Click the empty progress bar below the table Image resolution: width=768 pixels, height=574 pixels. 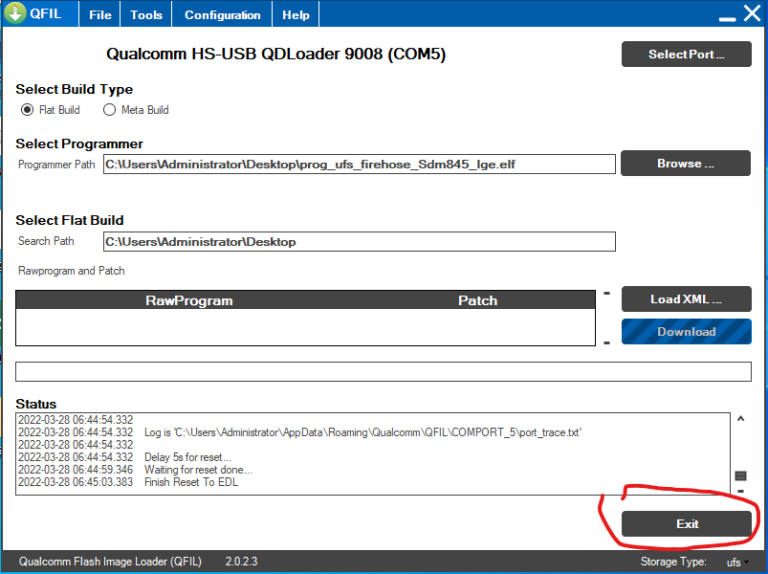pos(383,372)
